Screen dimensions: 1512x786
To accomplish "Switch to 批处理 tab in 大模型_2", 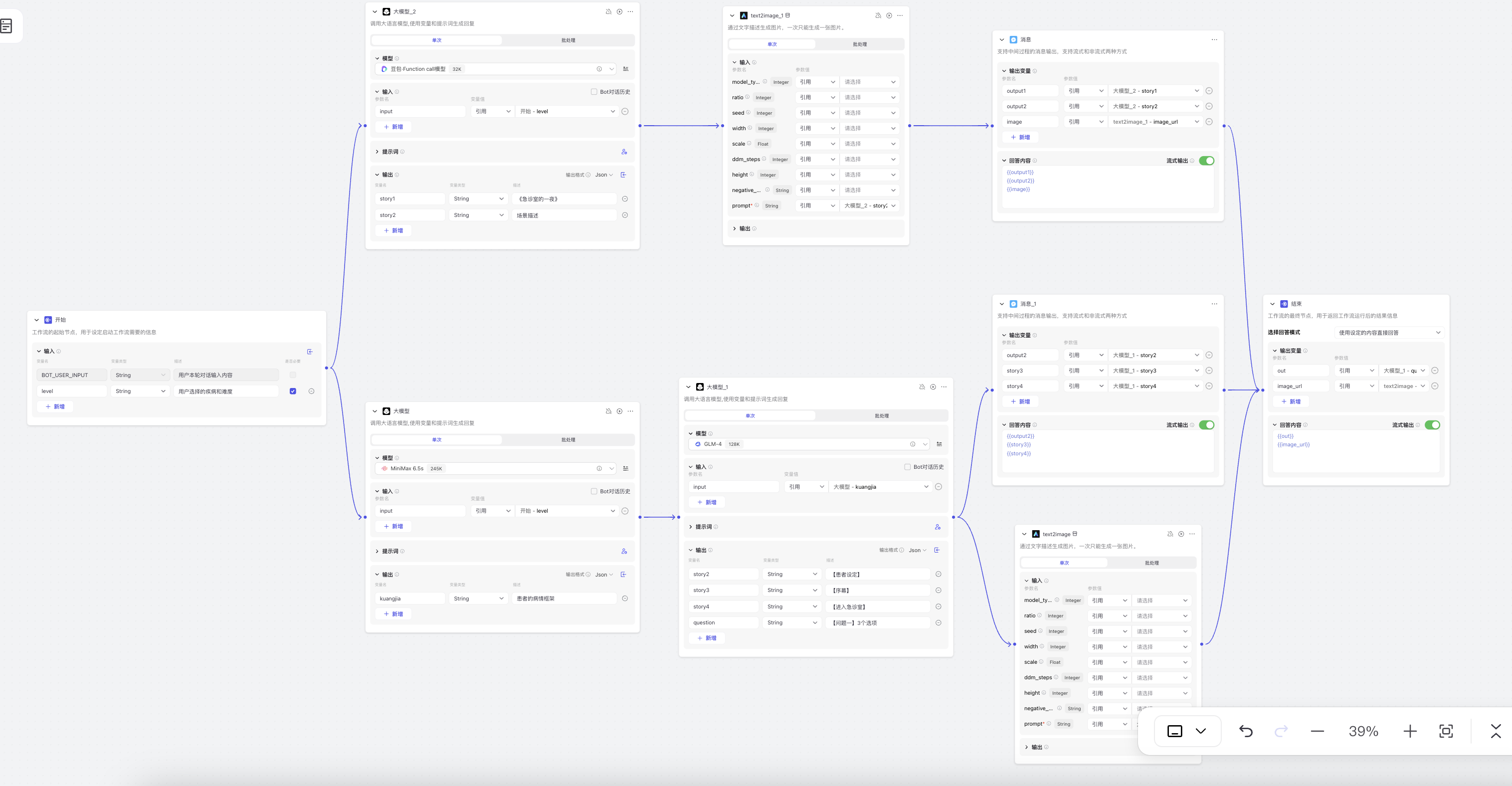I will pos(568,40).
